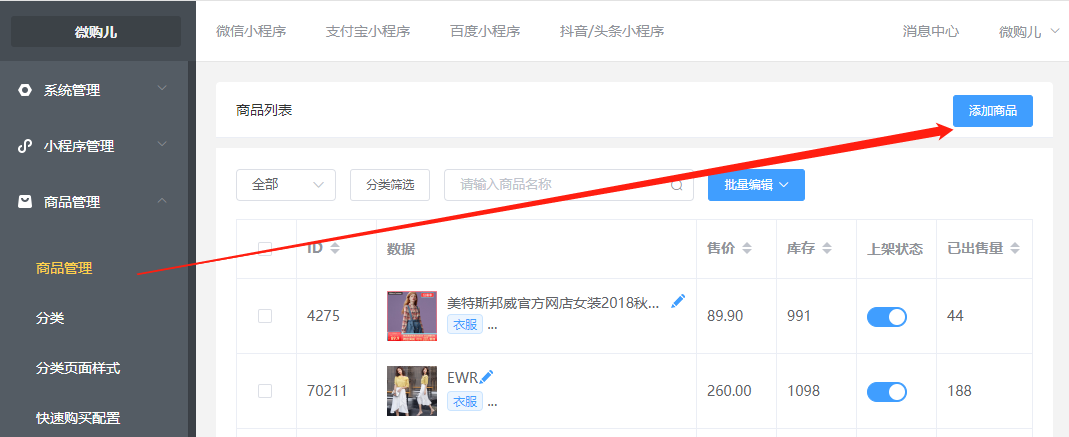
Task: Click the 上架状态 column header
Action: coord(895,250)
